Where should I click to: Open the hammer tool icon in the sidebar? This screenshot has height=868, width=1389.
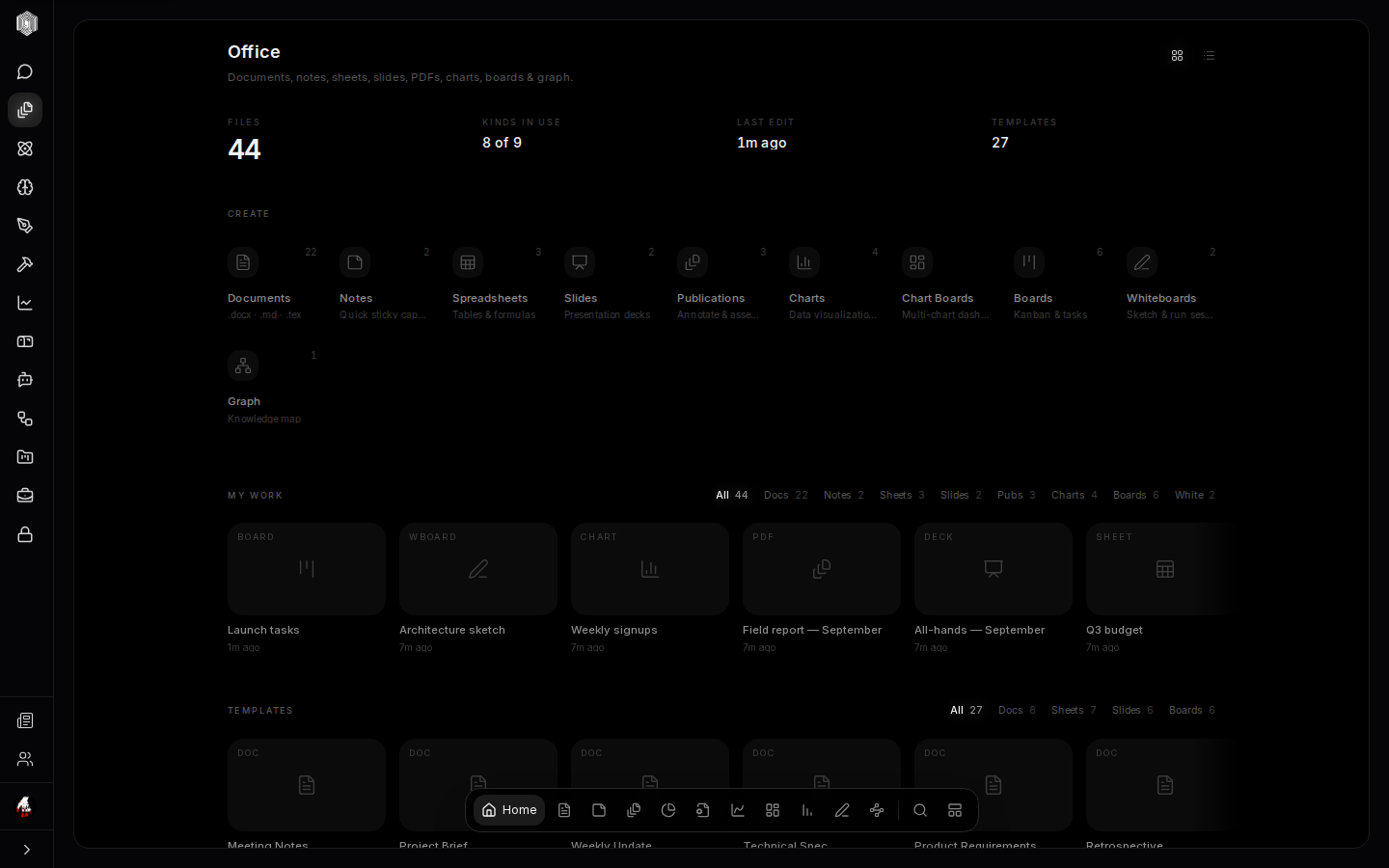coord(25,264)
